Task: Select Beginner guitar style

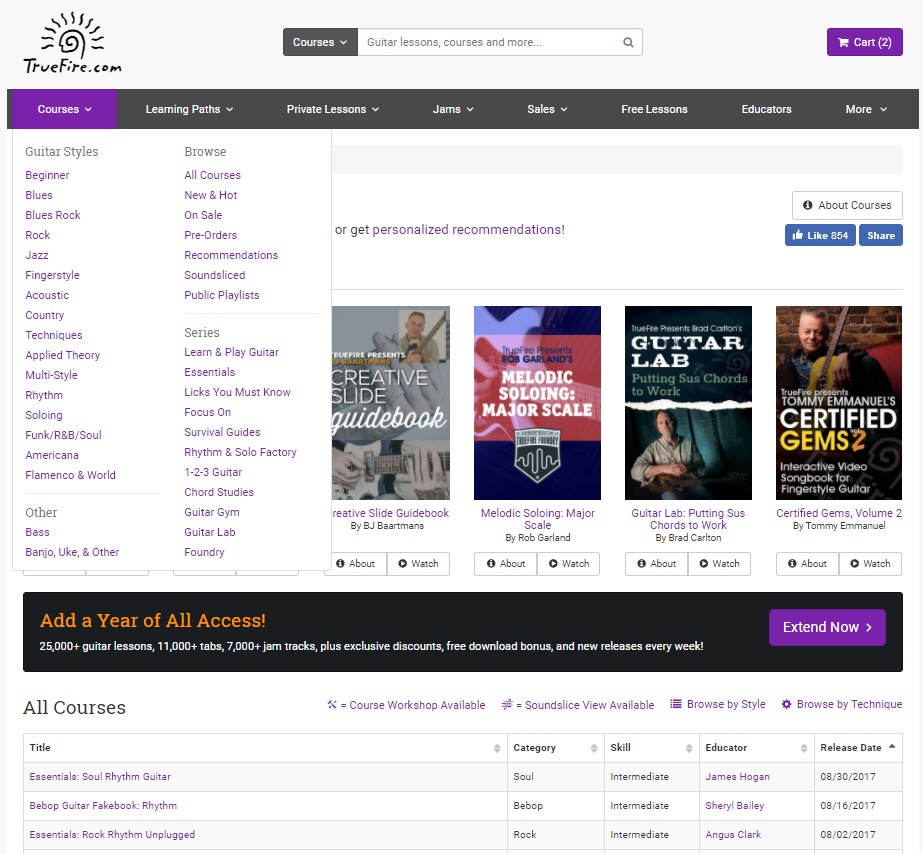Action: point(47,175)
